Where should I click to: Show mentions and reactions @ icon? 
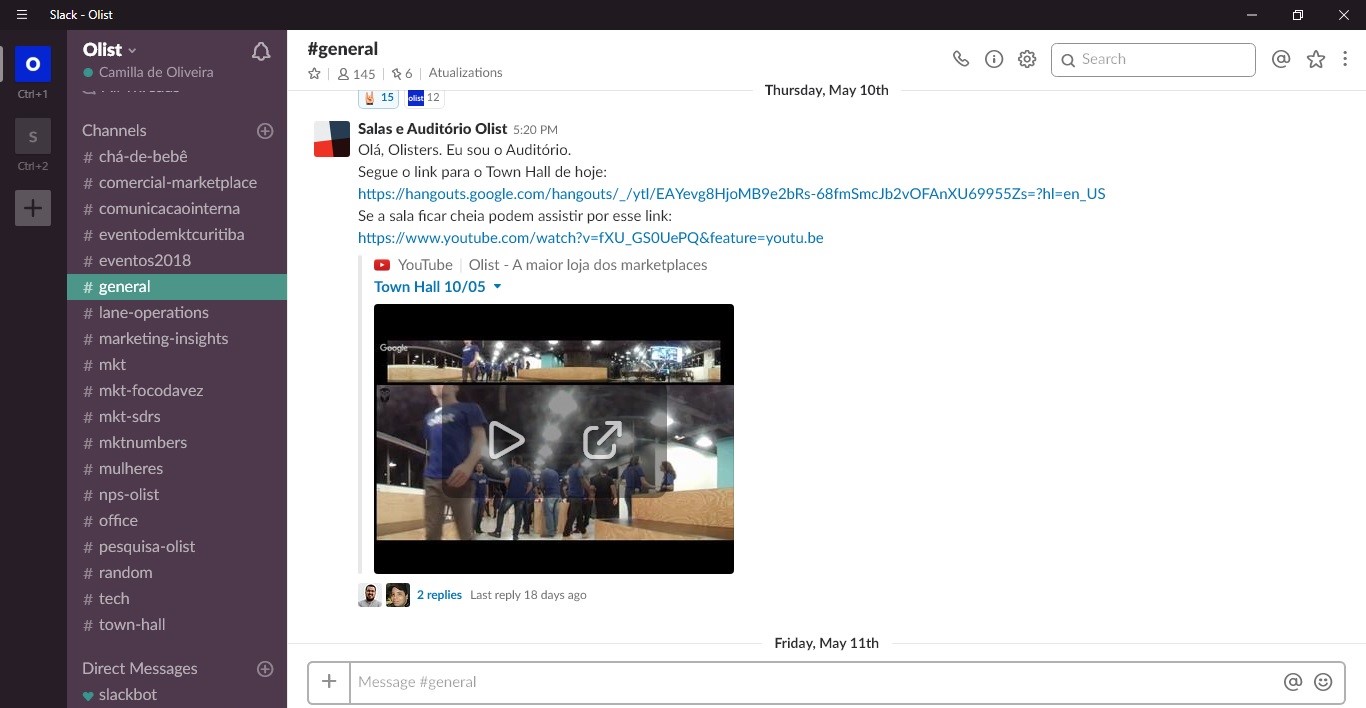(x=1281, y=59)
